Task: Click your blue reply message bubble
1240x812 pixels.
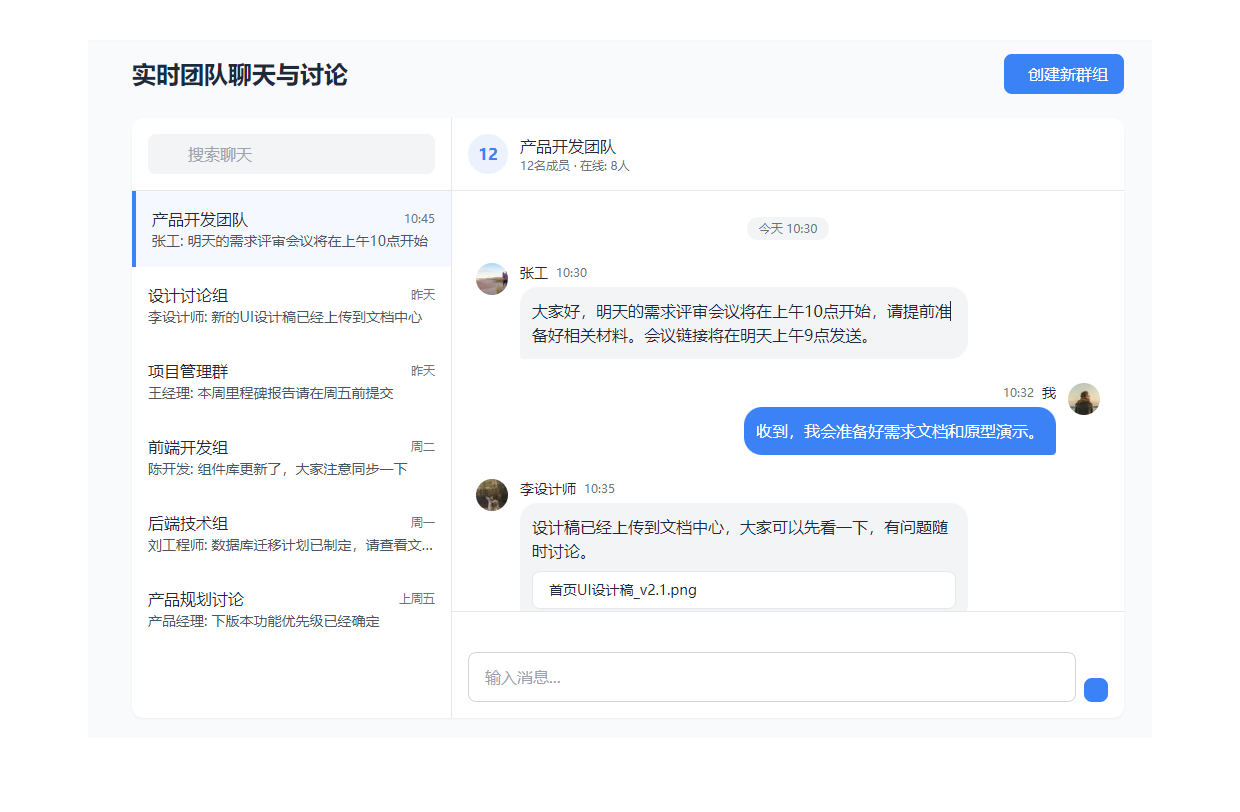Action: point(899,431)
